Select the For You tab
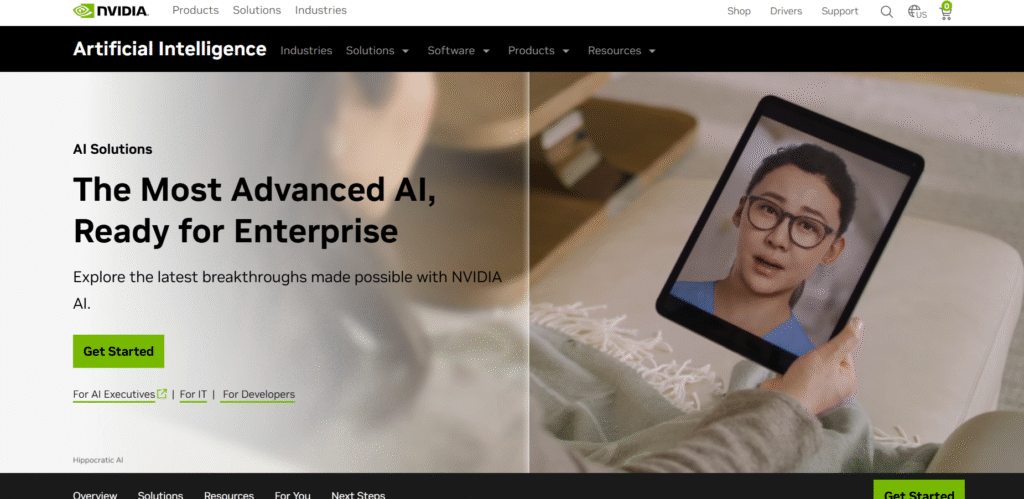This screenshot has width=1024, height=499. 293,494
